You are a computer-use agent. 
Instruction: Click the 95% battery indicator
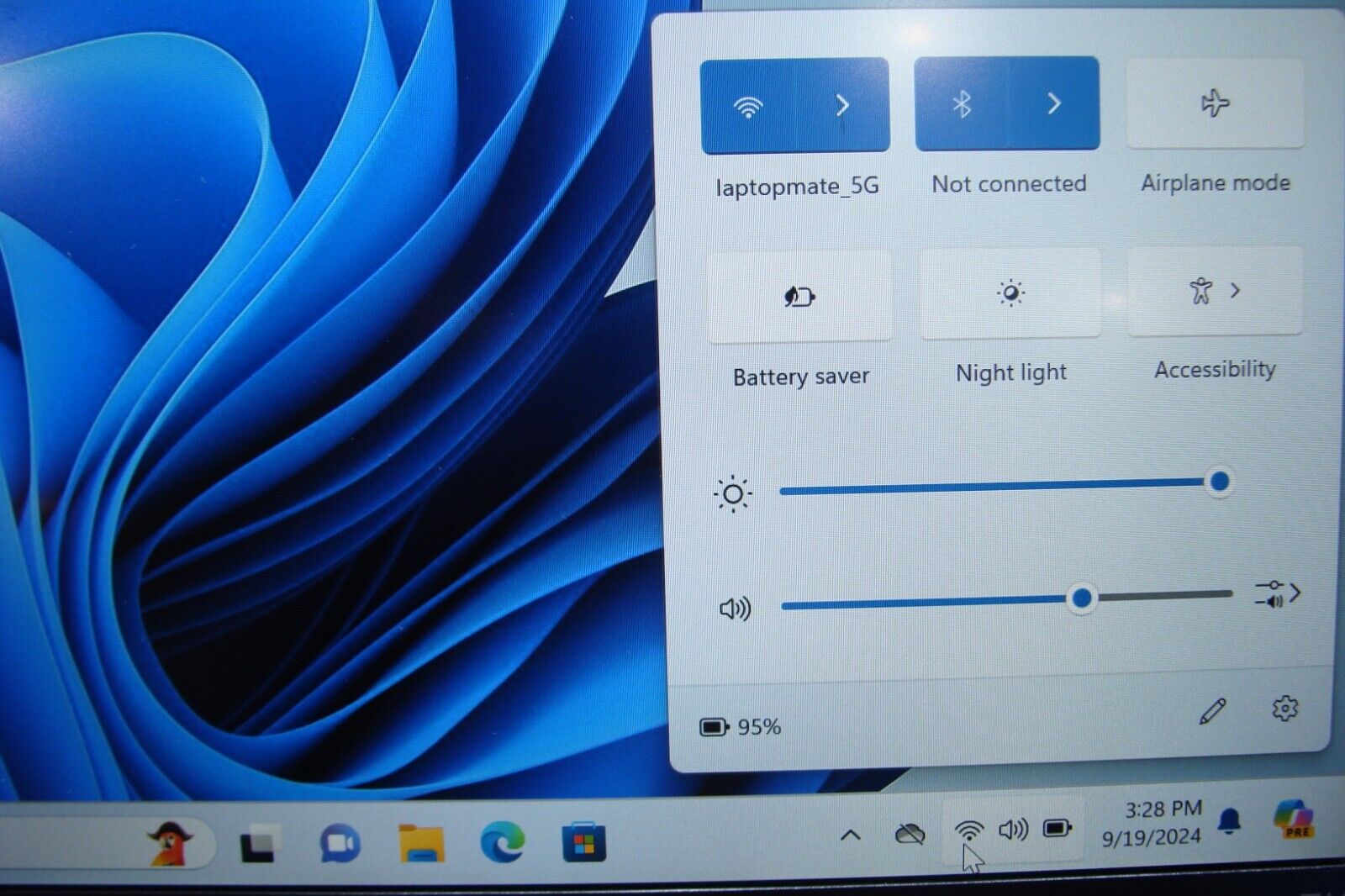pyautogui.click(x=740, y=725)
